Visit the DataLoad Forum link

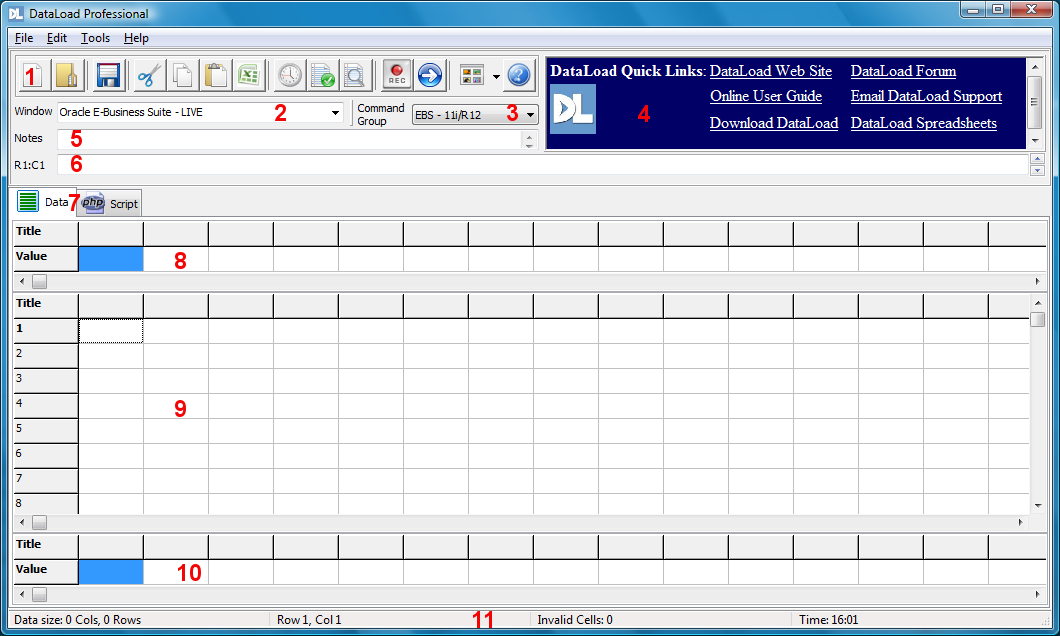pos(903,71)
